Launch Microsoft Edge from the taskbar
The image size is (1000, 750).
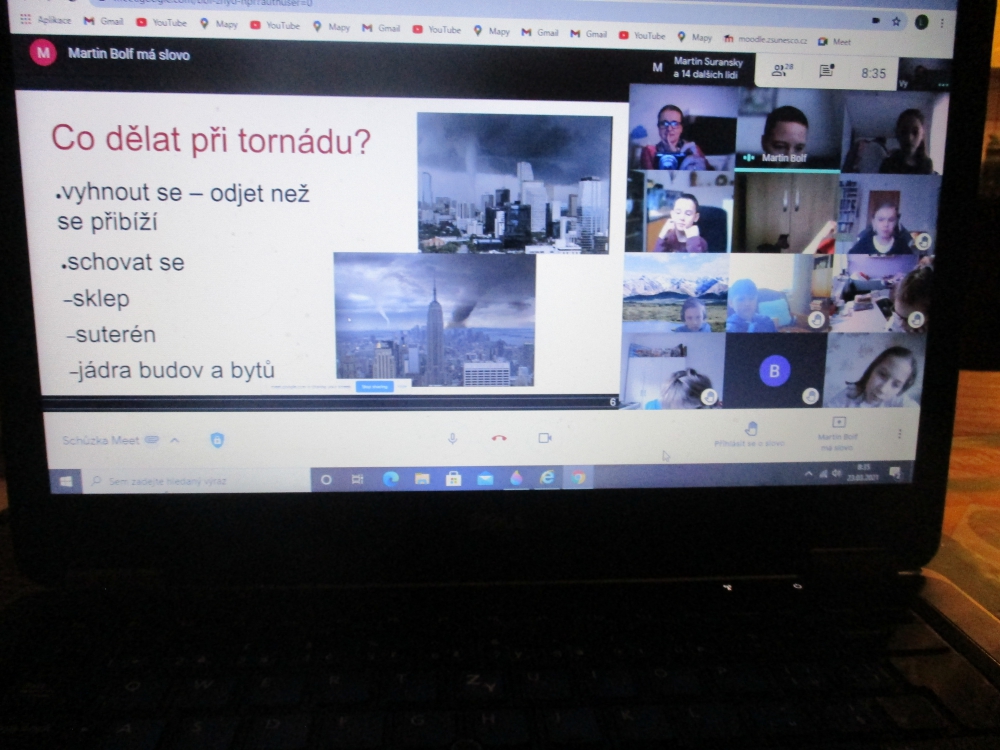coord(390,479)
